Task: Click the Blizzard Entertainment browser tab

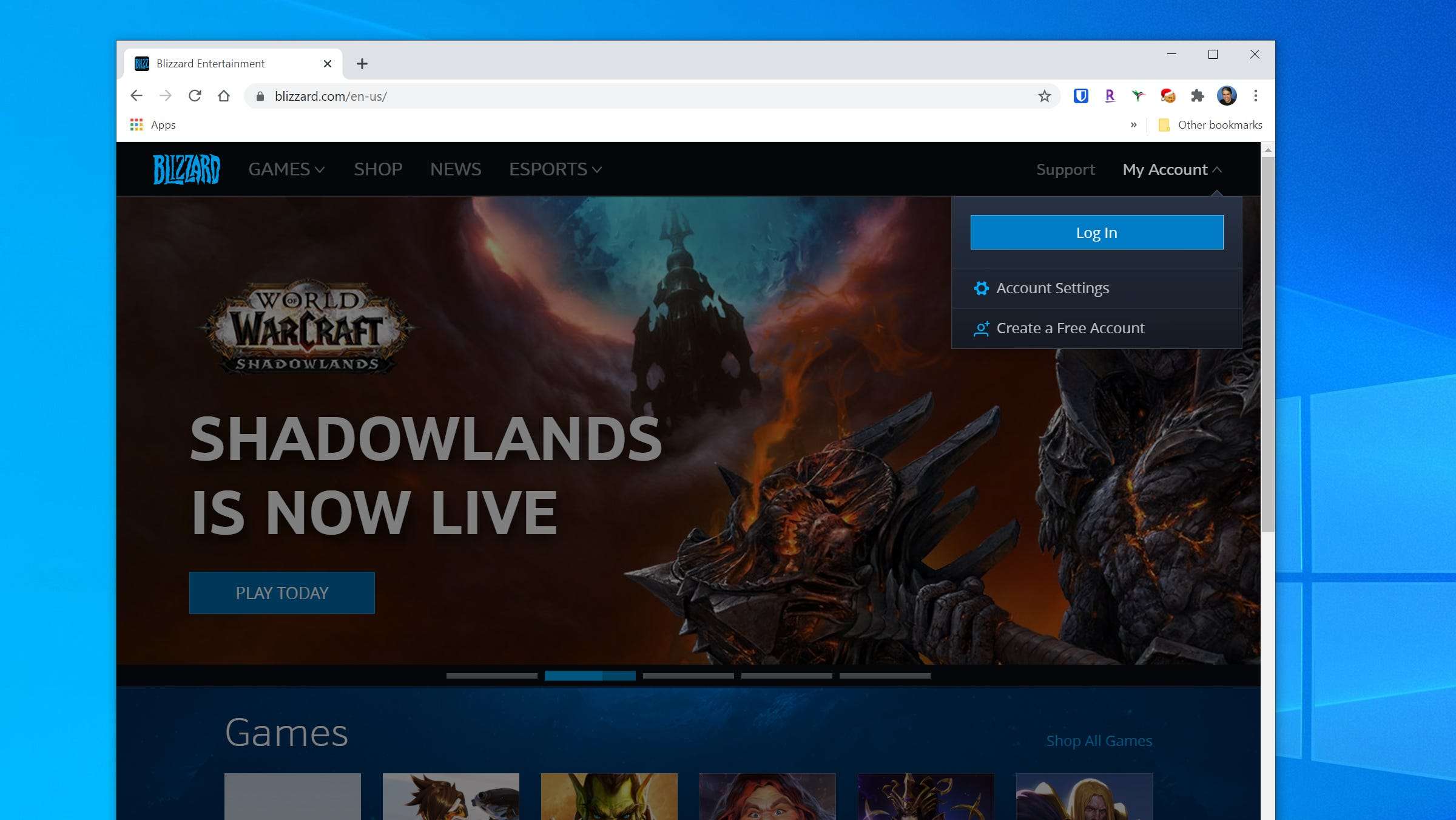Action: (234, 64)
